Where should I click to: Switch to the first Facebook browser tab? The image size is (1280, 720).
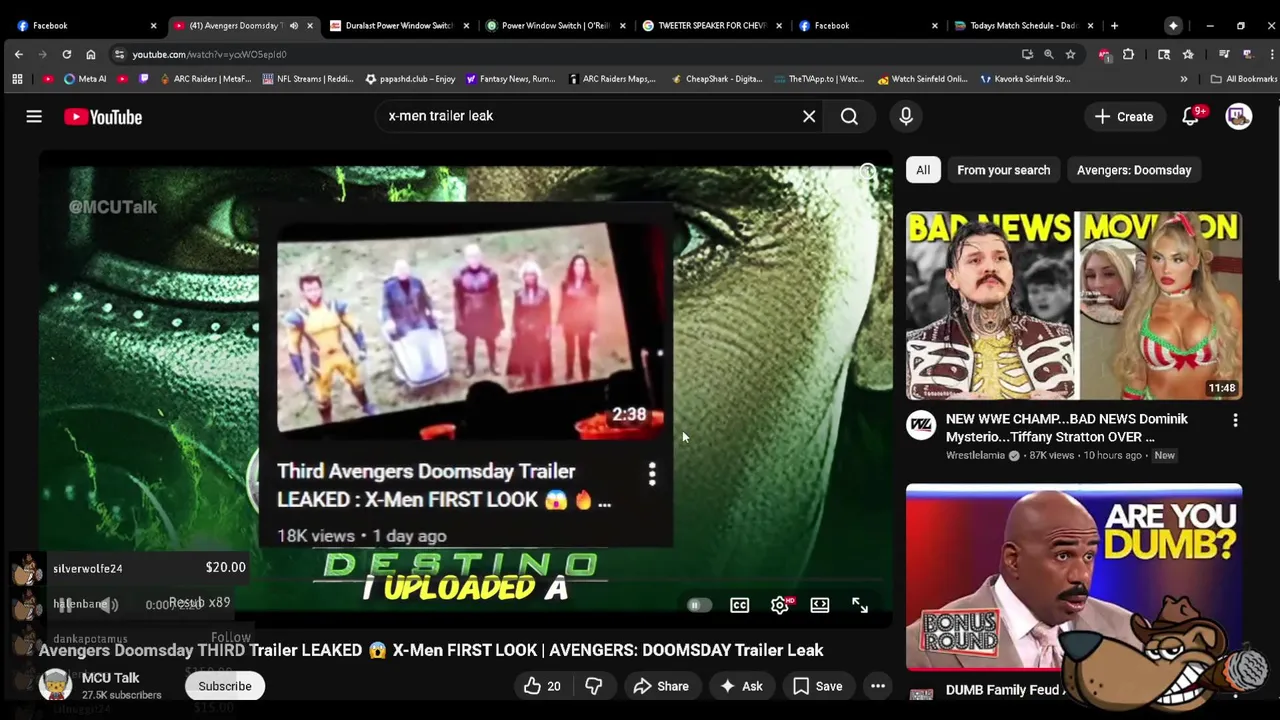(84, 26)
